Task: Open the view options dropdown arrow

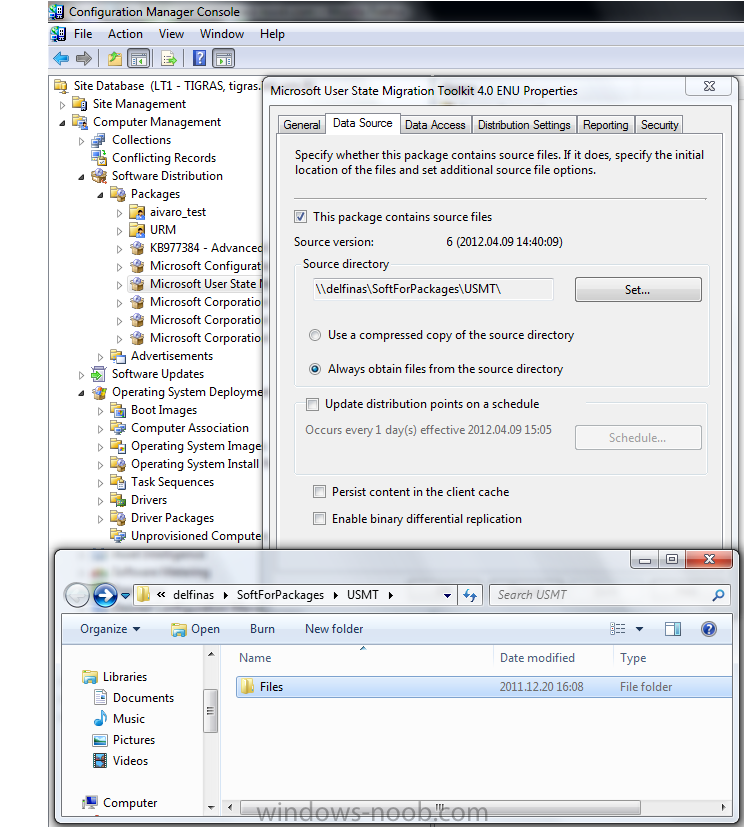Action: [x=639, y=629]
